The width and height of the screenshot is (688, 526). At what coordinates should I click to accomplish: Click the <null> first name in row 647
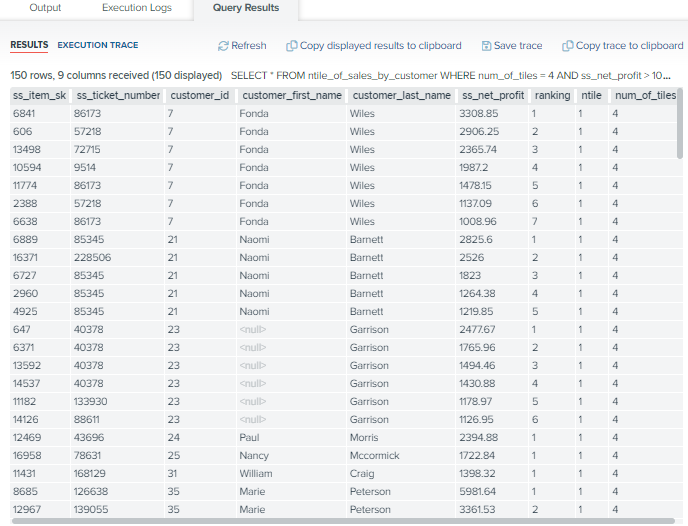[253, 329]
